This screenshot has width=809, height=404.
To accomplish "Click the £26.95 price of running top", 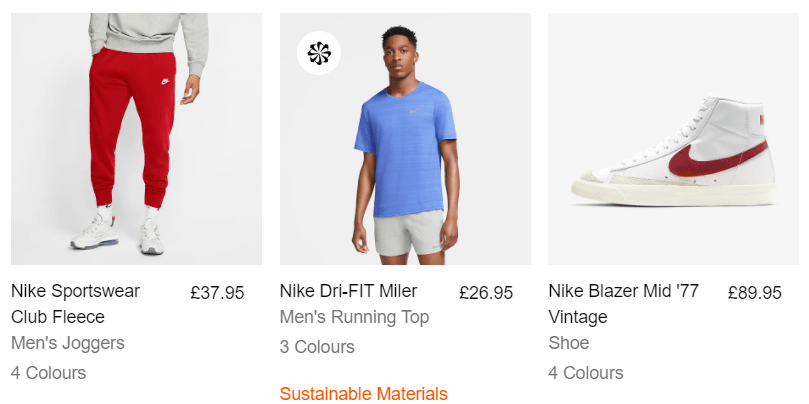I will [486, 293].
